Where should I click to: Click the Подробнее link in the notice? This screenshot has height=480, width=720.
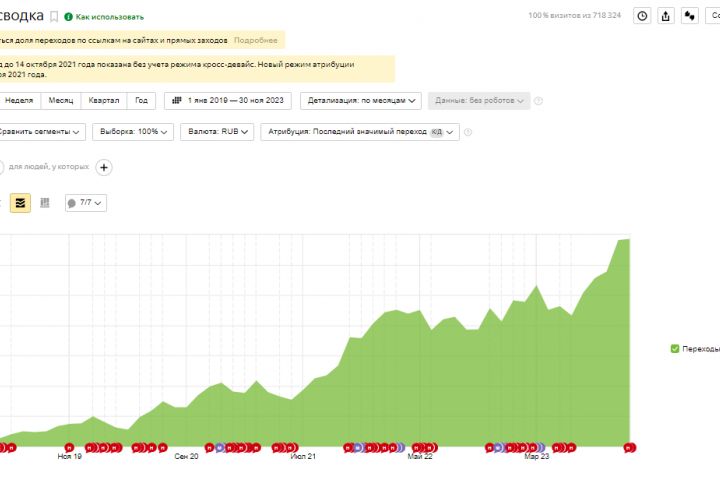(x=256, y=40)
